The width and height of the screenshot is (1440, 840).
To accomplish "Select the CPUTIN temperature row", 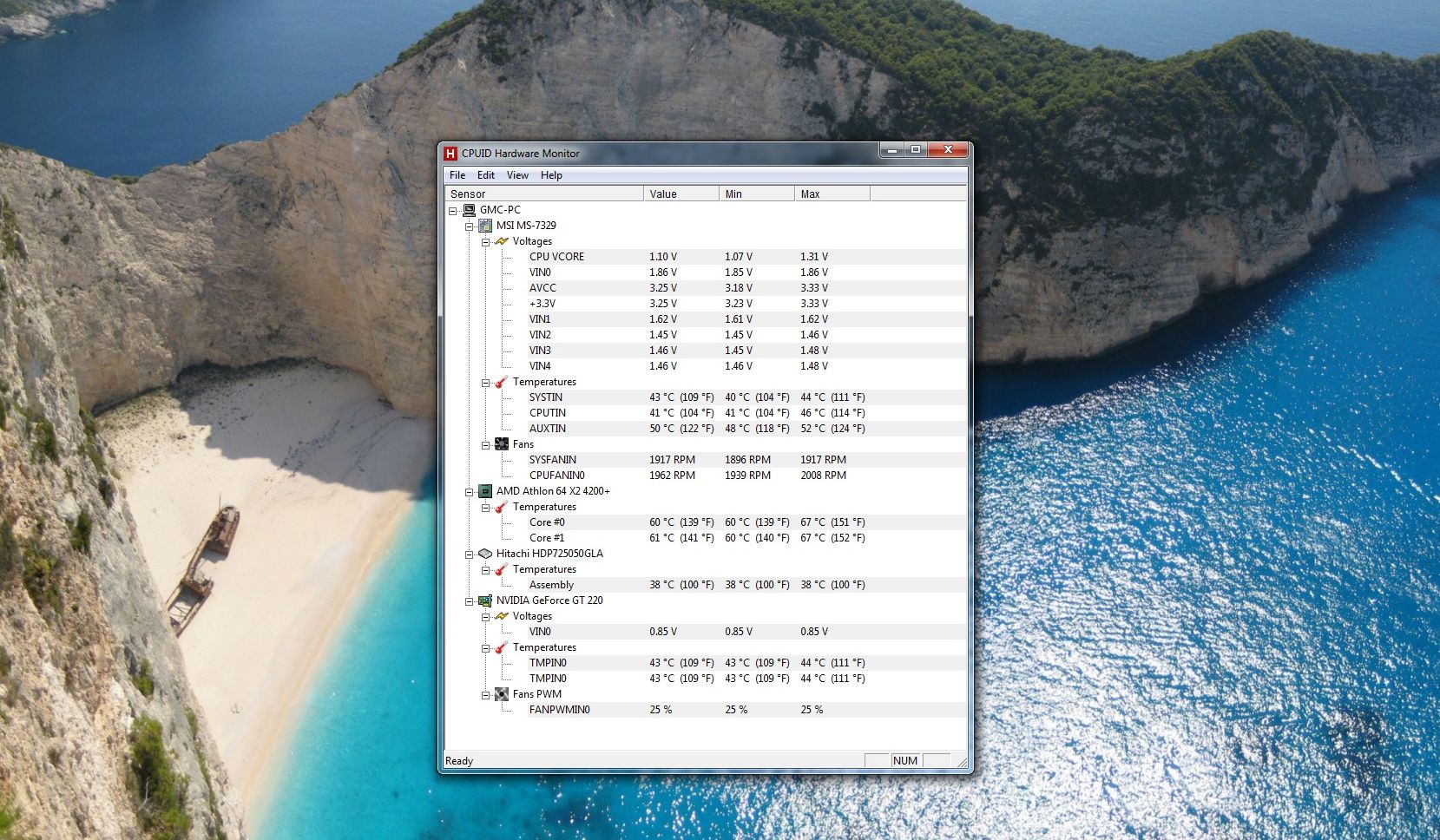I will 746,413.
